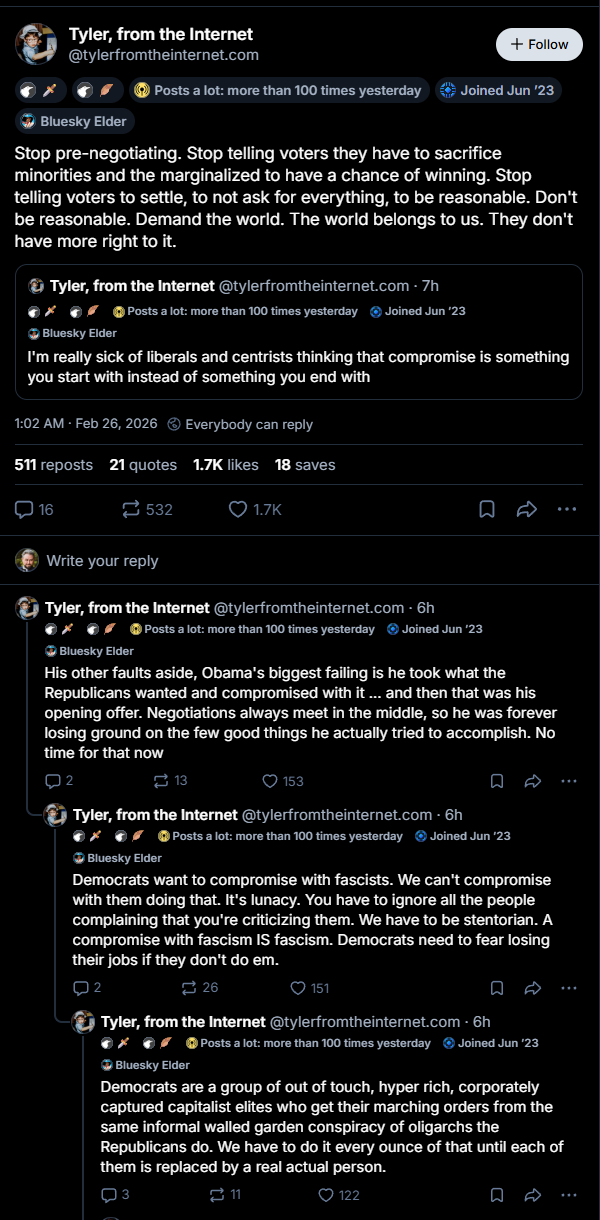Click the Write your reply field
The height and width of the screenshot is (1220, 600).
tap(102, 561)
